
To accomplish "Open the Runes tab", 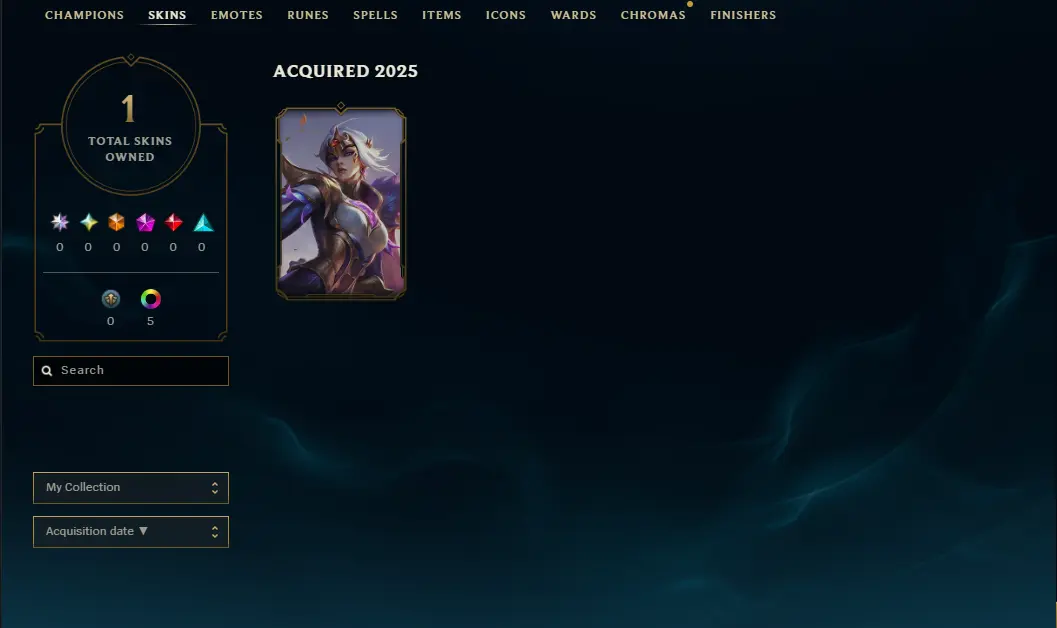I will (308, 15).
